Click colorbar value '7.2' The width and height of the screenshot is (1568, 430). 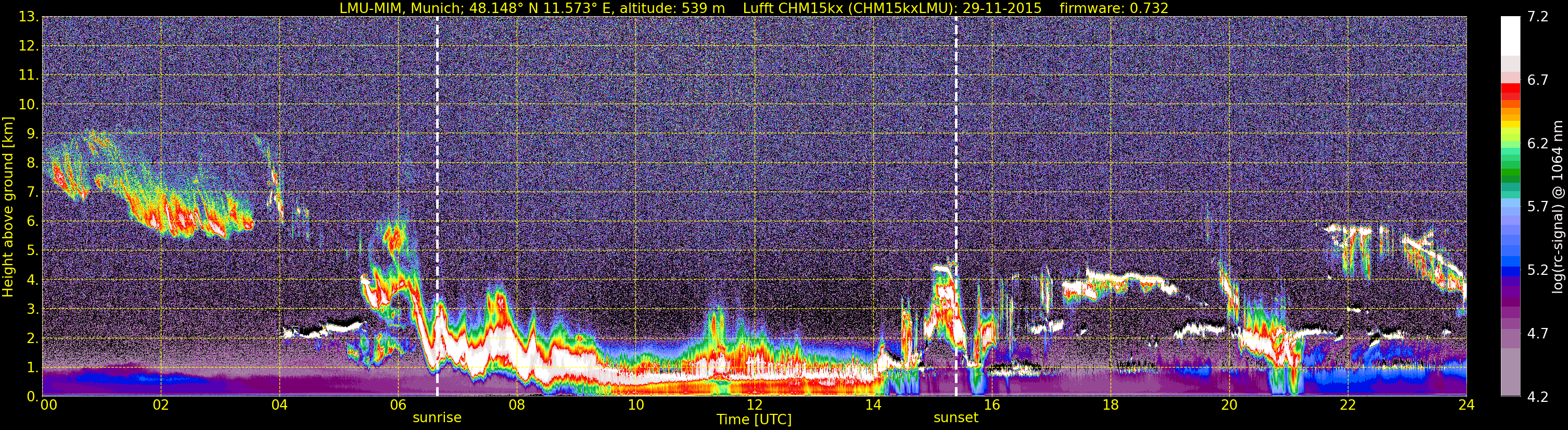click(1538, 17)
